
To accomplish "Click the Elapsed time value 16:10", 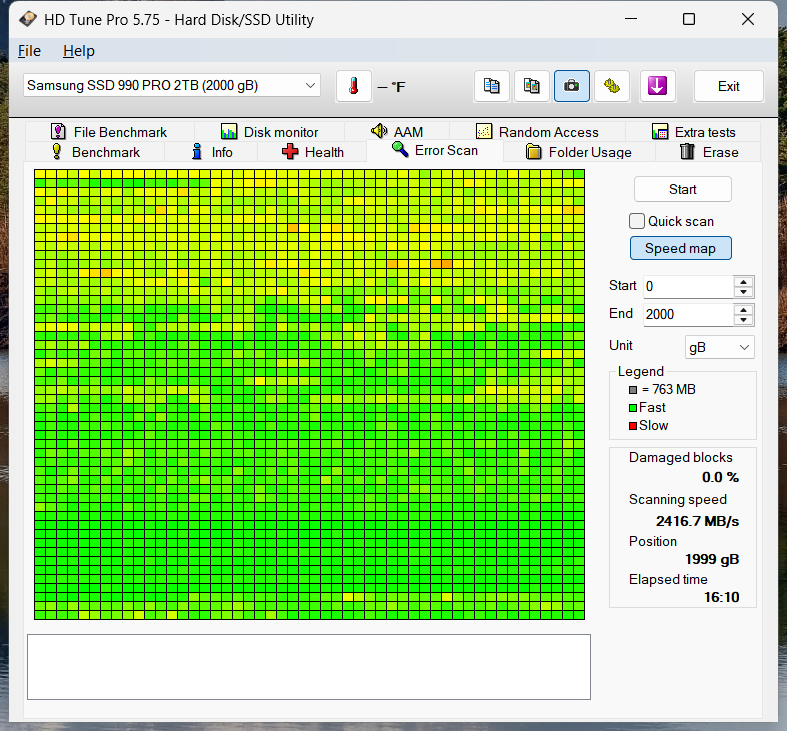I will click(721, 597).
